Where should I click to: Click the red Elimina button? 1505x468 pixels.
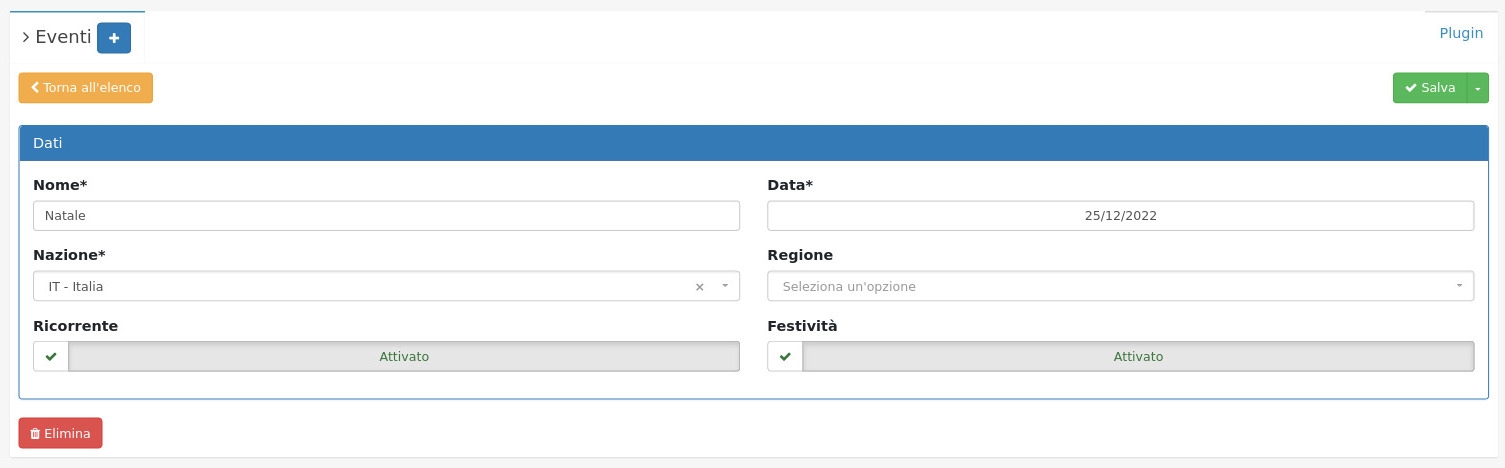pos(60,434)
